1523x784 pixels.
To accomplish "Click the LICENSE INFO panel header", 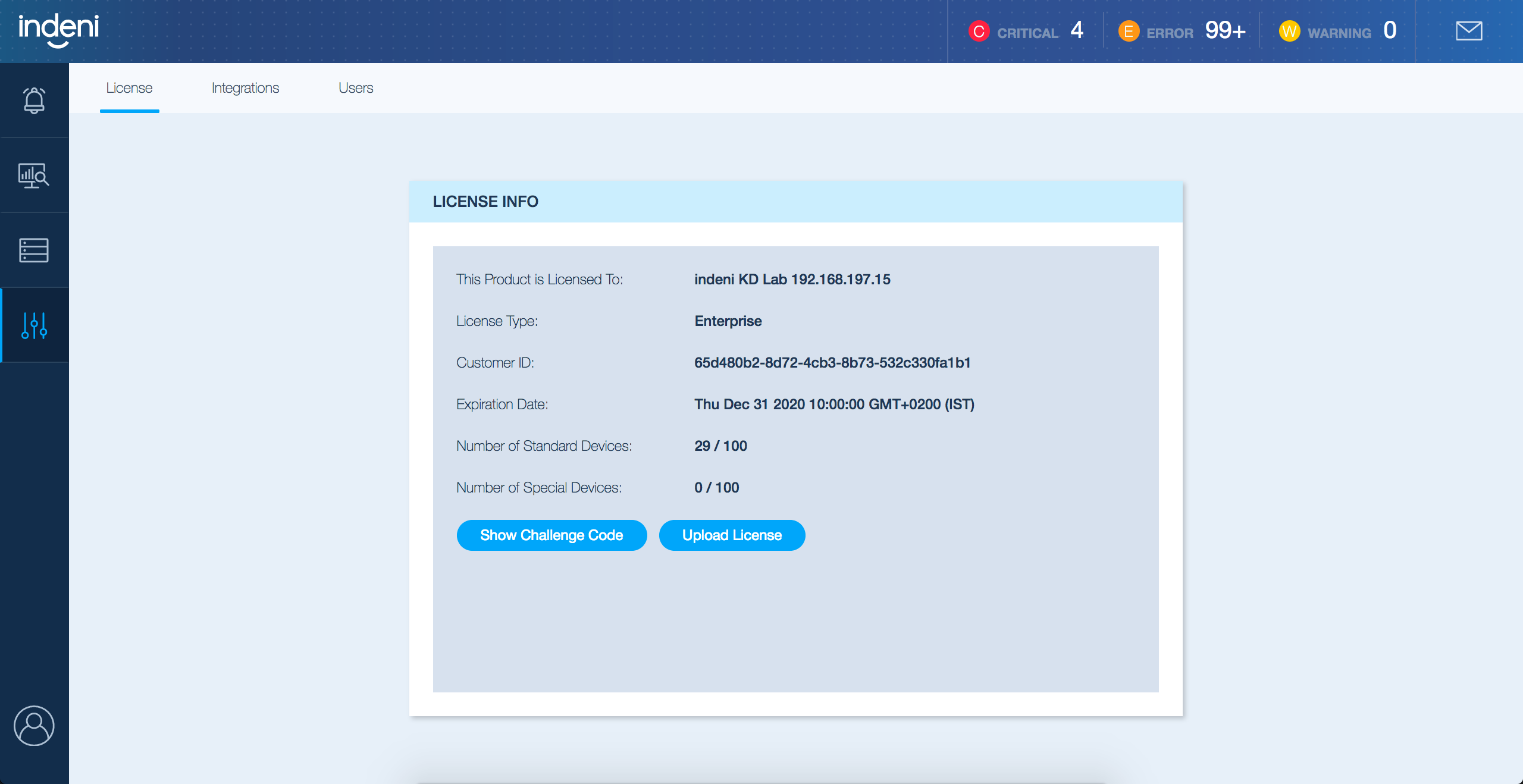I will [795, 202].
